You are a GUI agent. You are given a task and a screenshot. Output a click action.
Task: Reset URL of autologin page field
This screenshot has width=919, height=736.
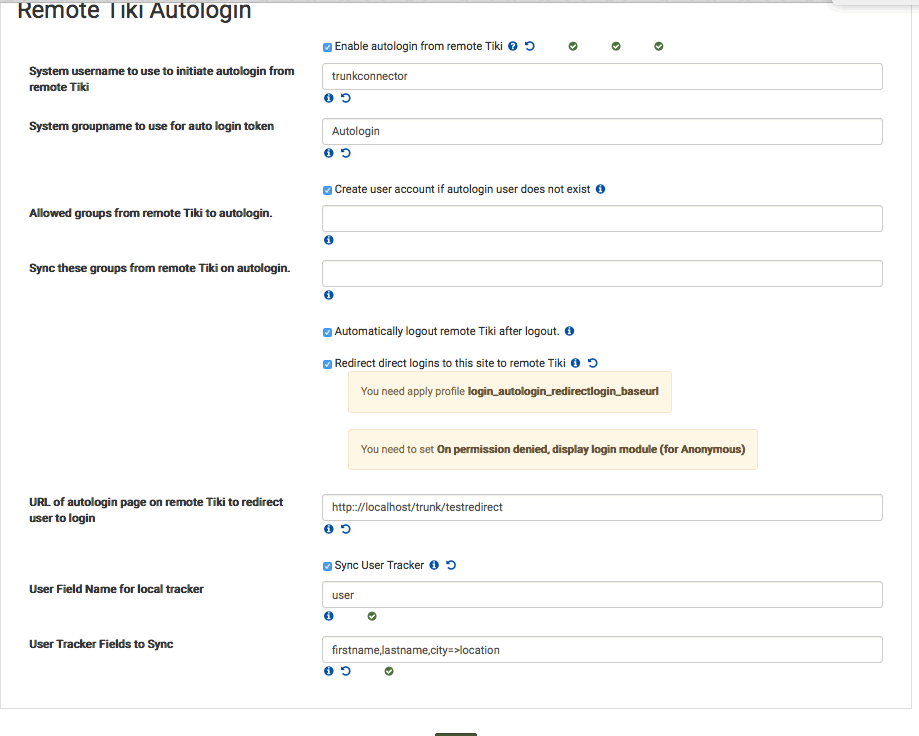tap(346, 529)
